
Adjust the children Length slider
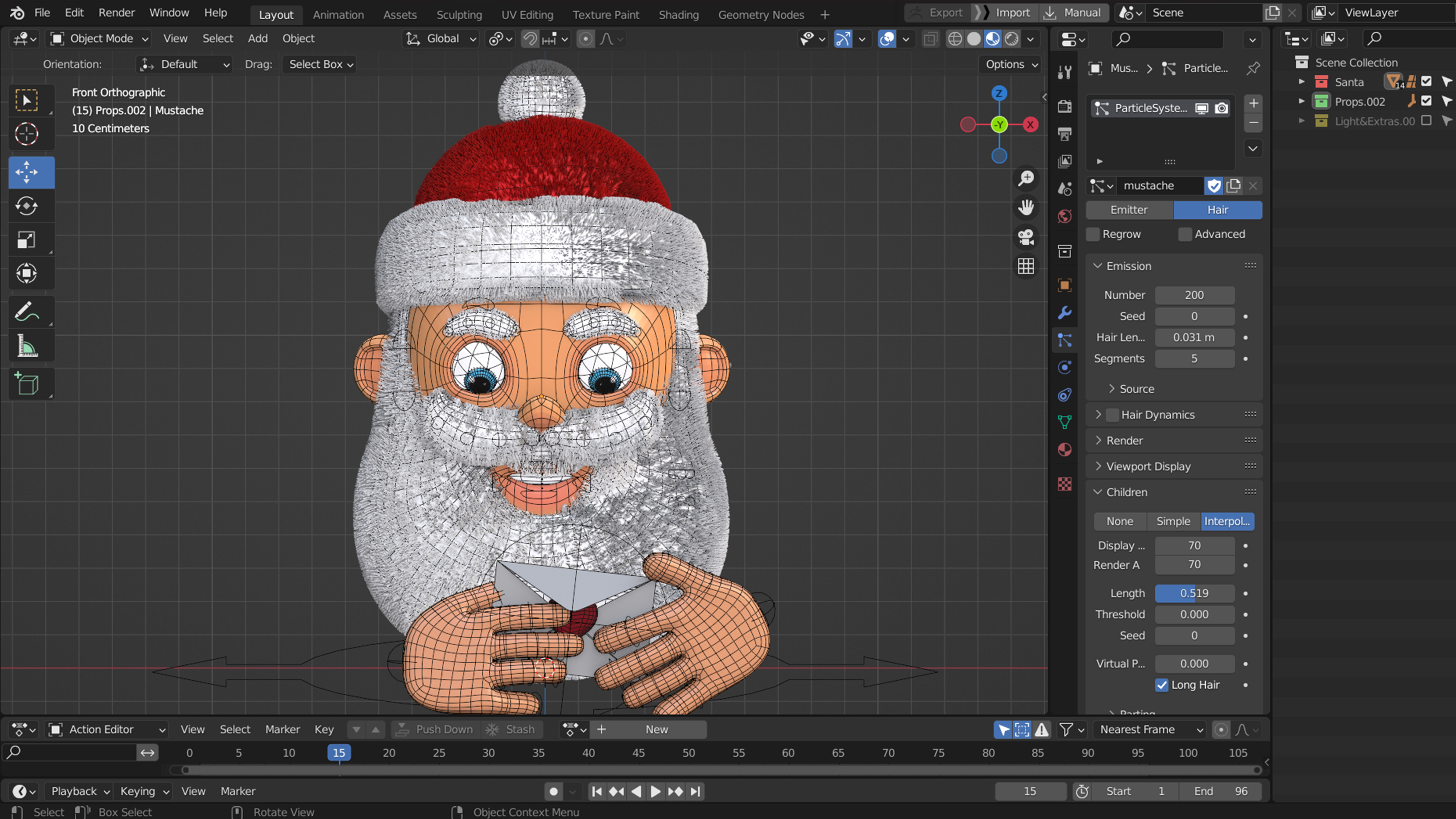coord(1194,594)
